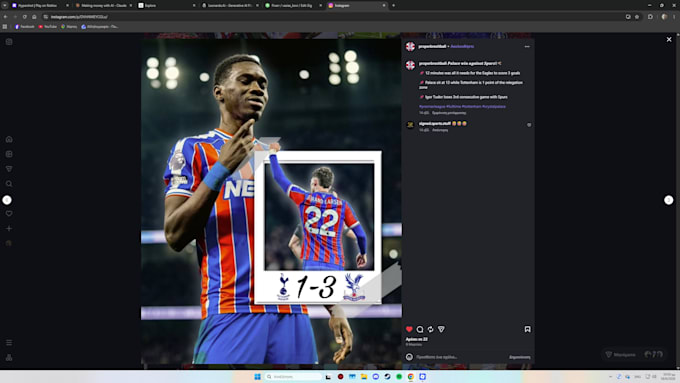Viewport: 680px width, 383px height.
Task: Open Instagram Home from the sidebar
Action: (9, 139)
